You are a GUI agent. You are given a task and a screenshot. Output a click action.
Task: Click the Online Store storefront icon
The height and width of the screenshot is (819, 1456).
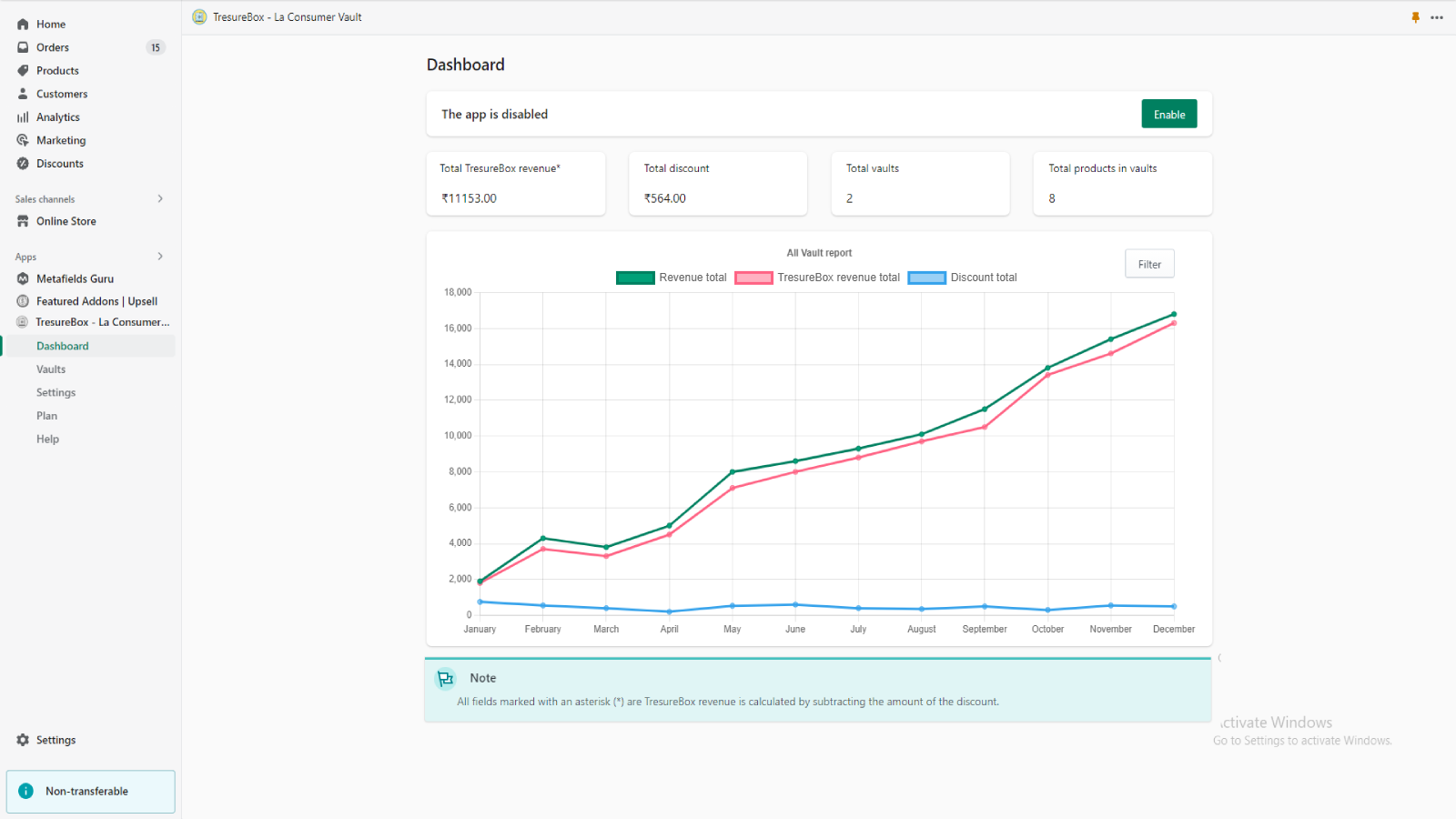(23, 221)
